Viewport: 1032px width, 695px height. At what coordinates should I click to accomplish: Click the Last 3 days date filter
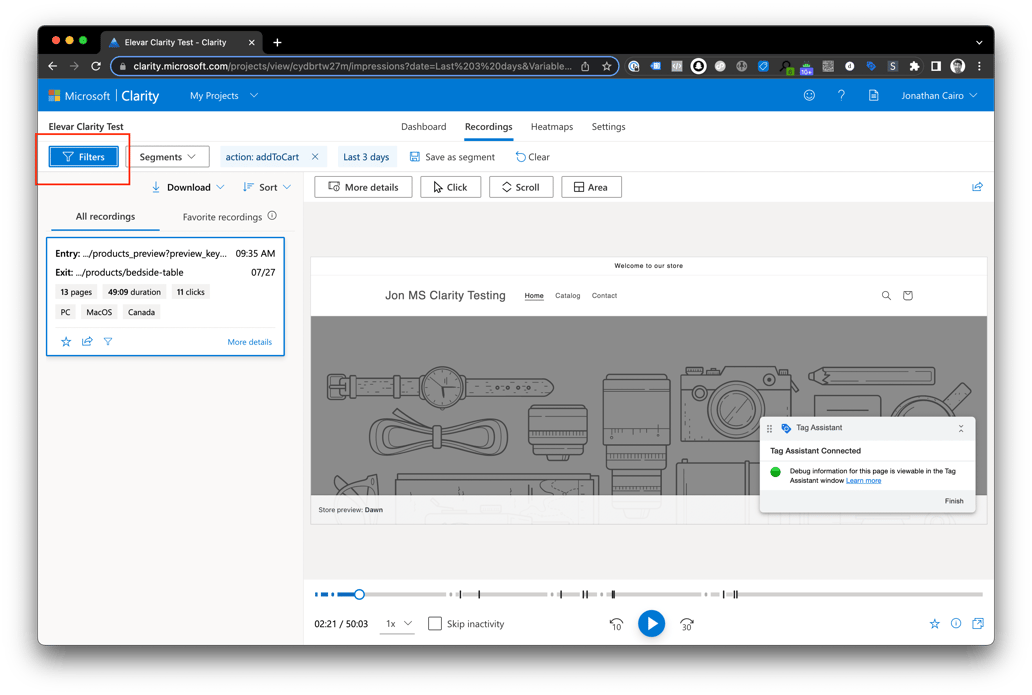point(366,157)
